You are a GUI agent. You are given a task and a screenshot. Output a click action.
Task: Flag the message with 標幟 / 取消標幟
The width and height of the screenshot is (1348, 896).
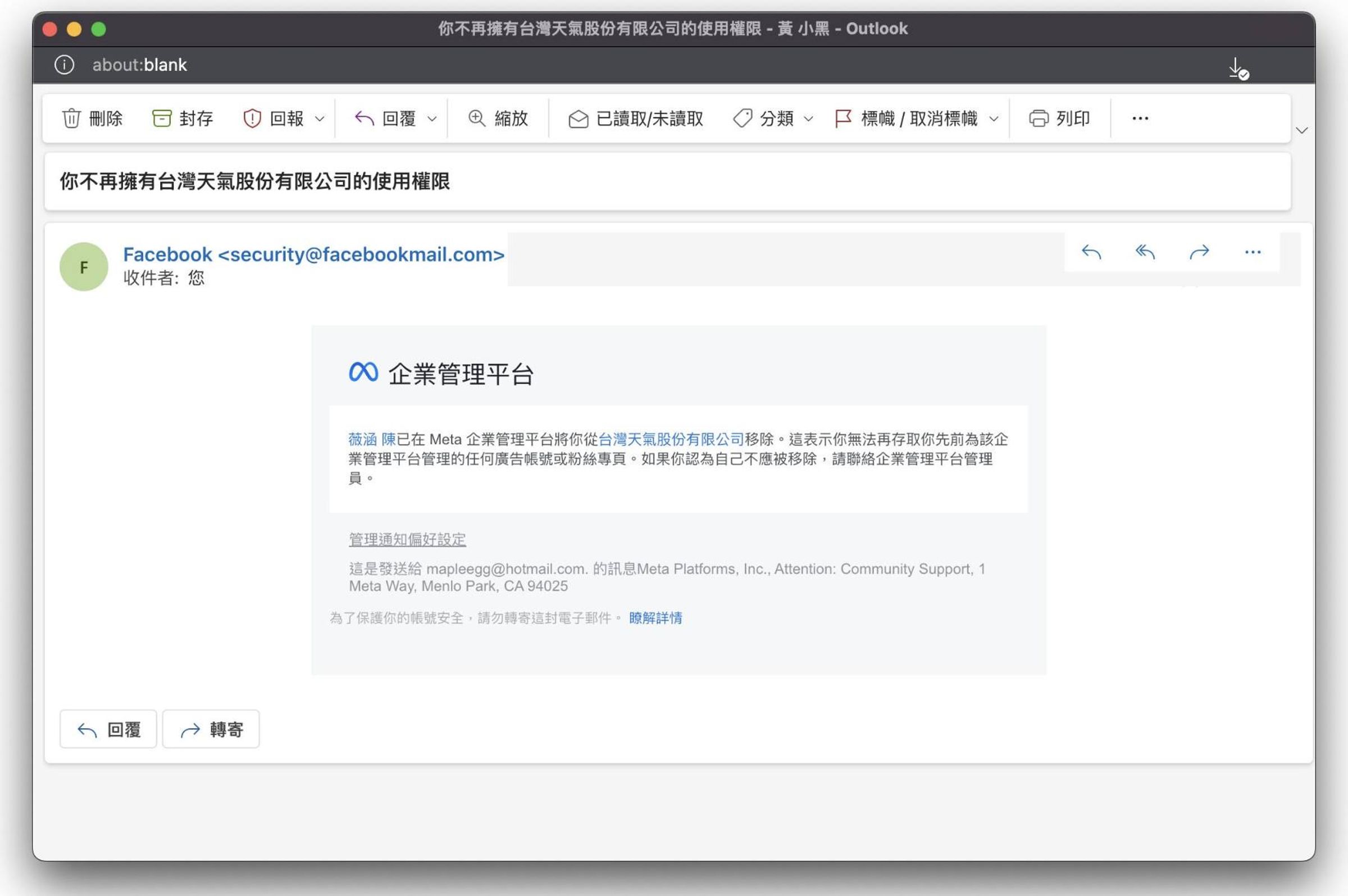[907, 119]
